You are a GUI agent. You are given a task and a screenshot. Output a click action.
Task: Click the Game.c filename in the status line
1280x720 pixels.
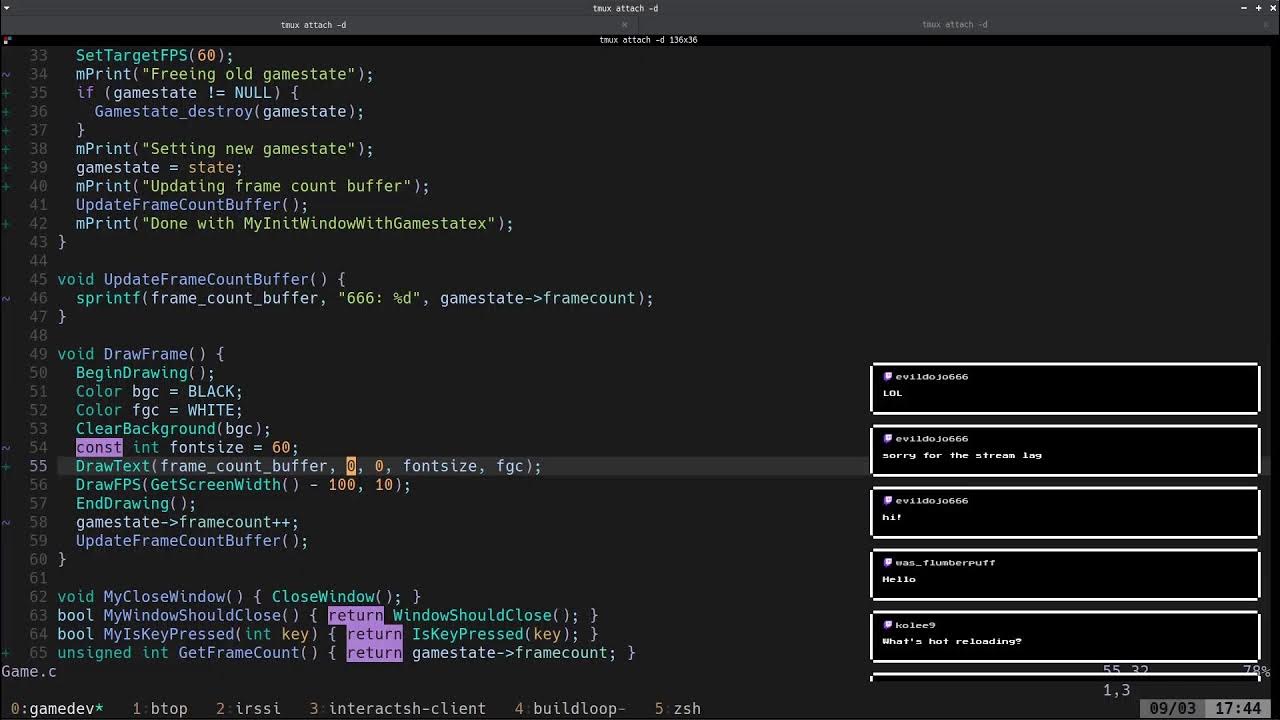point(29,671)
